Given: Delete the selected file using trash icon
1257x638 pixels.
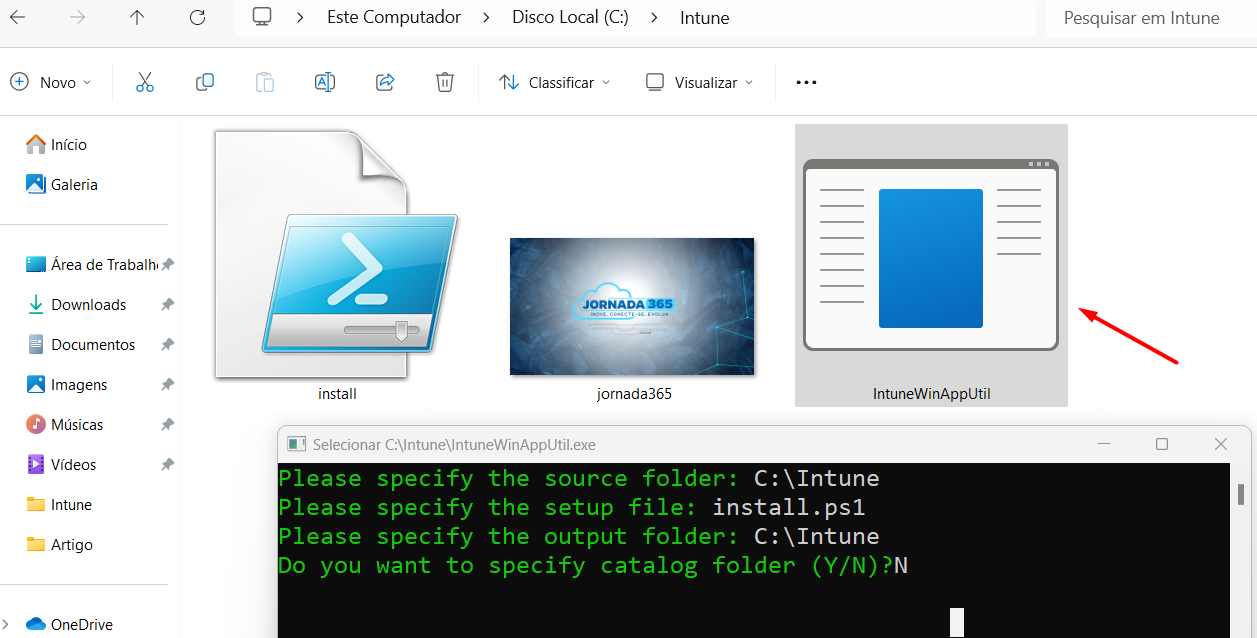Looking at the screenshot, I should (x=444, y=81).
